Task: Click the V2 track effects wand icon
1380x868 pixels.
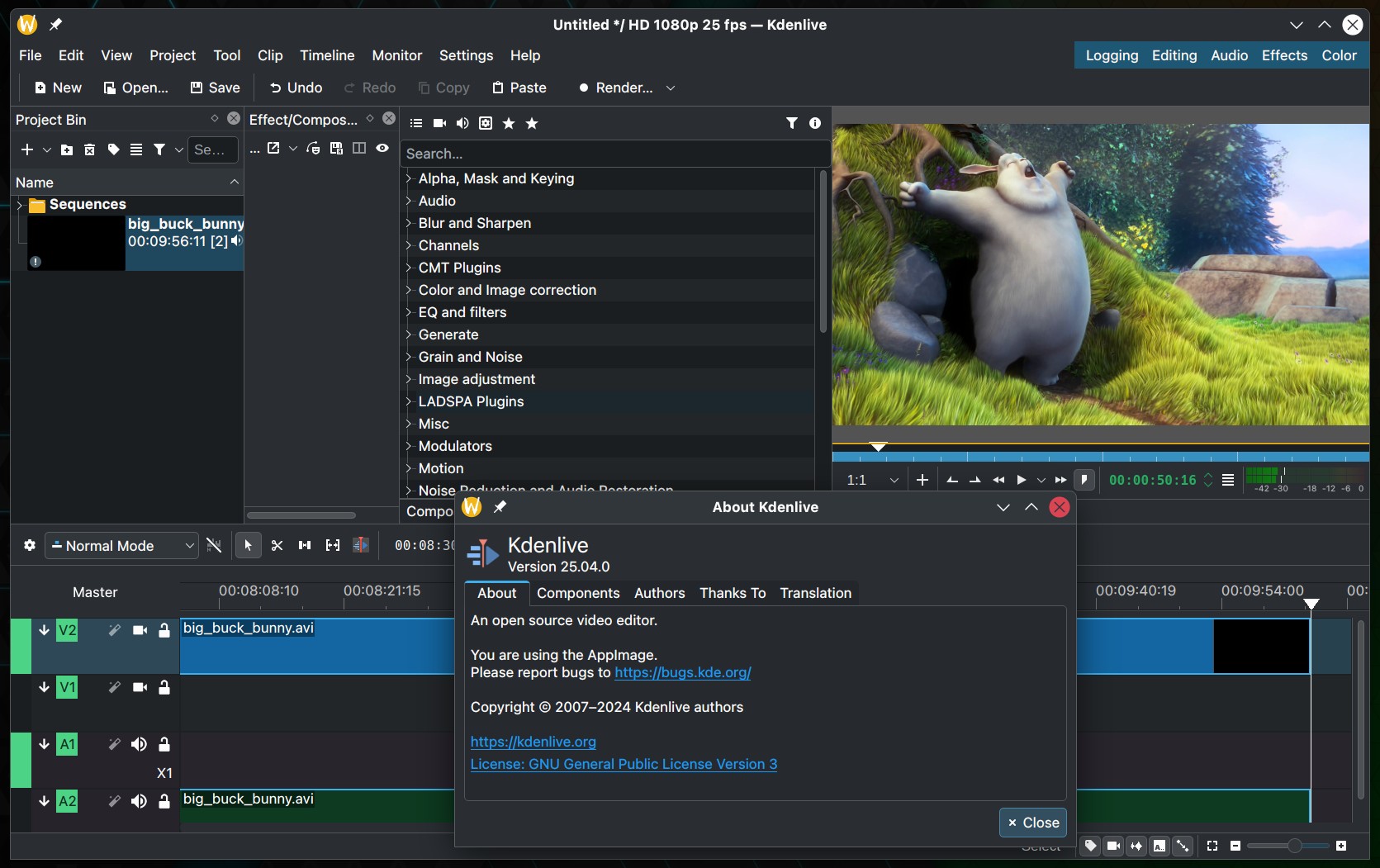Action: (x=114, y=630)
